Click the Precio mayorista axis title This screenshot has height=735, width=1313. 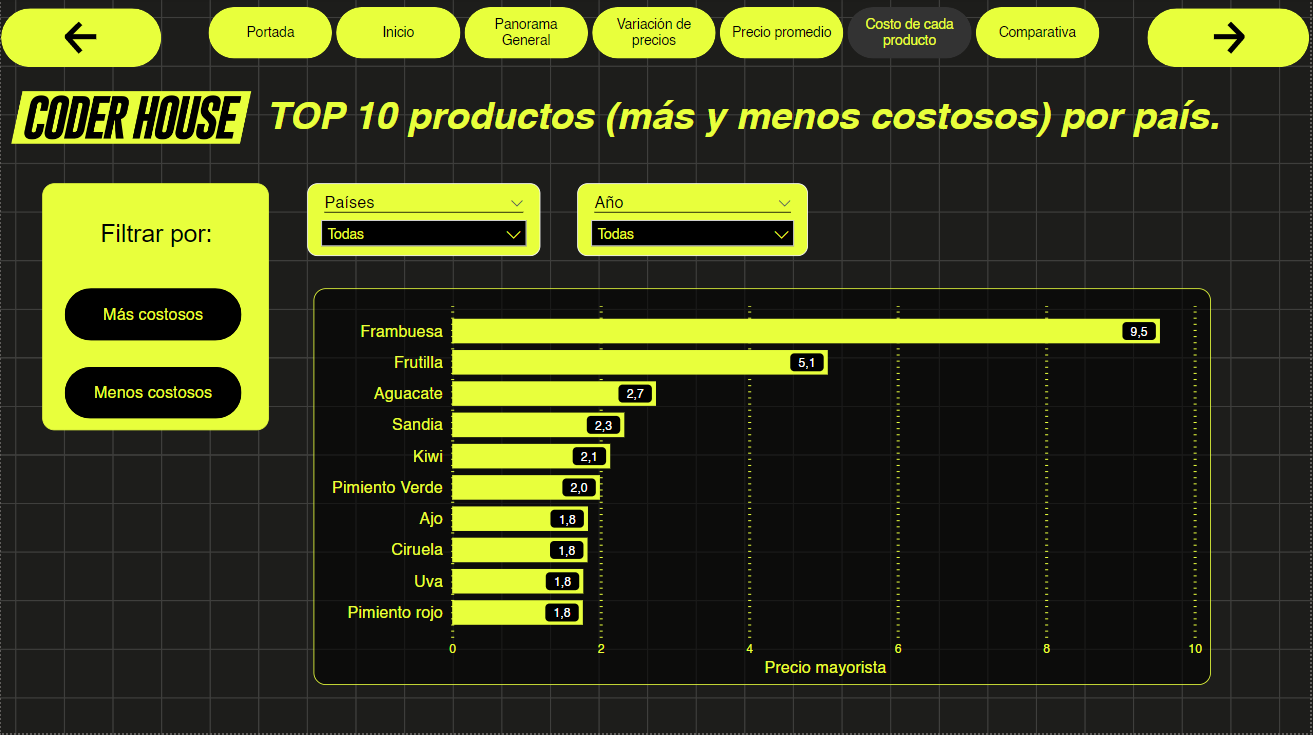coord(825,667)
